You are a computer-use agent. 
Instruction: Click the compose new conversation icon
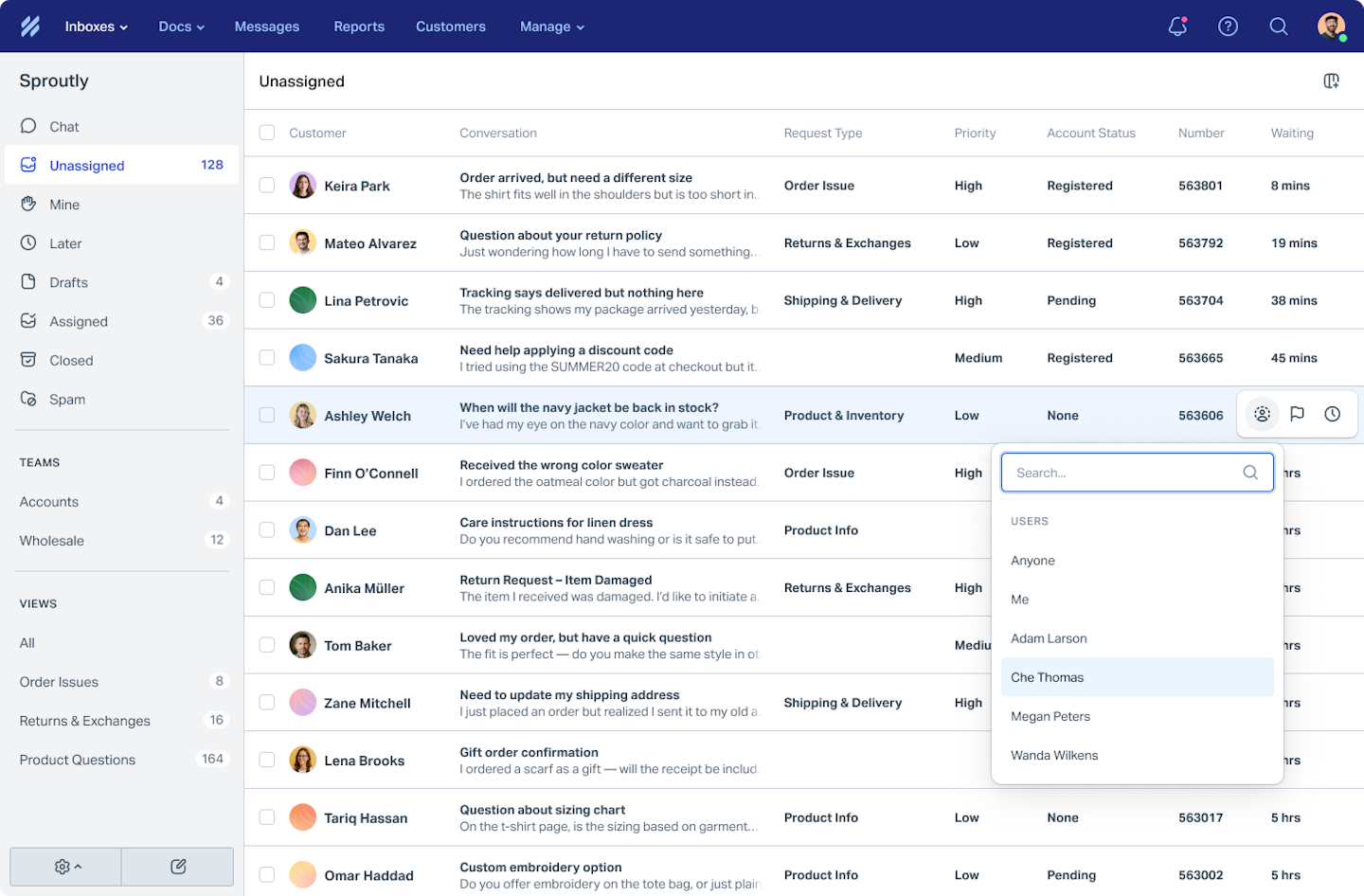pos(178,867)
